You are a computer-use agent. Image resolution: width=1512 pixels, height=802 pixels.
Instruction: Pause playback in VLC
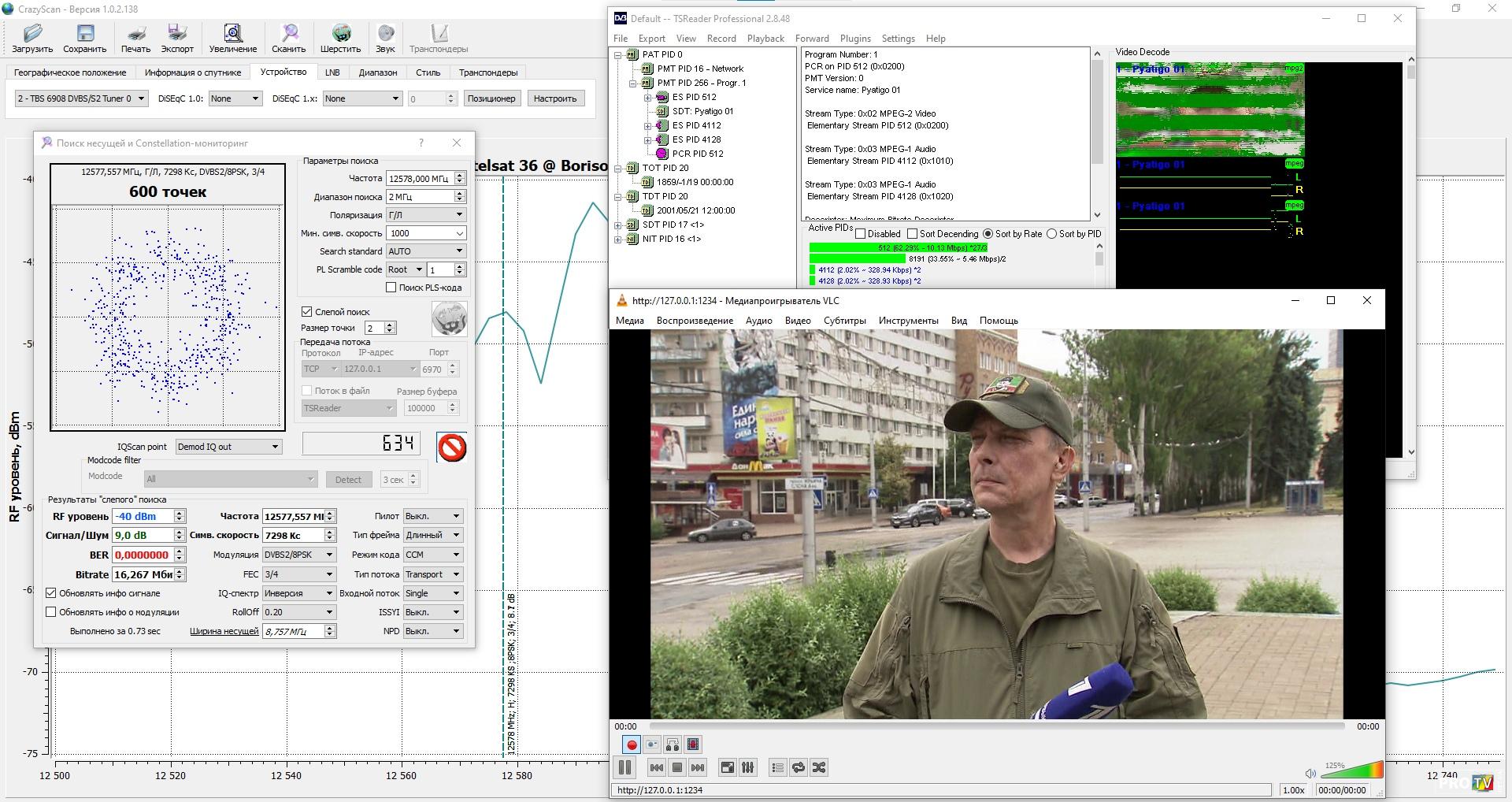pyautogui.click(x=625, y=767)
